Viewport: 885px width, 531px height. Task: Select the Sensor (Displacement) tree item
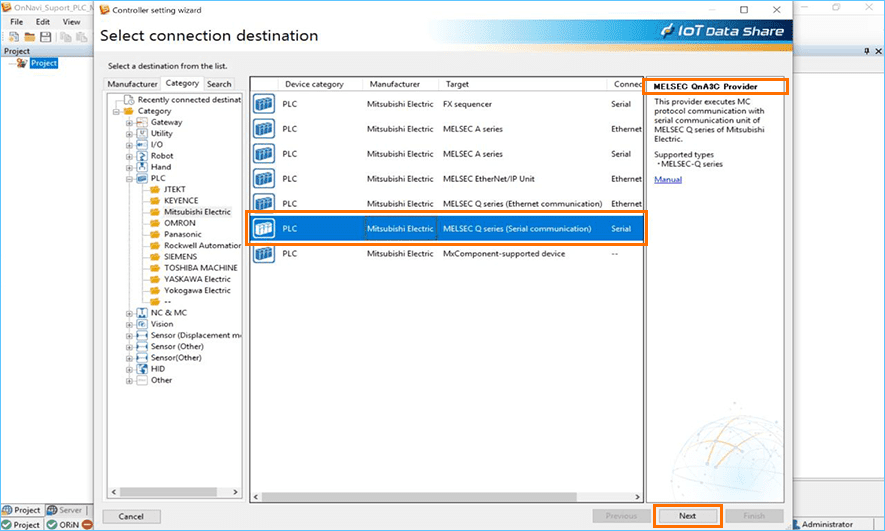pyautogui.click(x=195, y=336)
